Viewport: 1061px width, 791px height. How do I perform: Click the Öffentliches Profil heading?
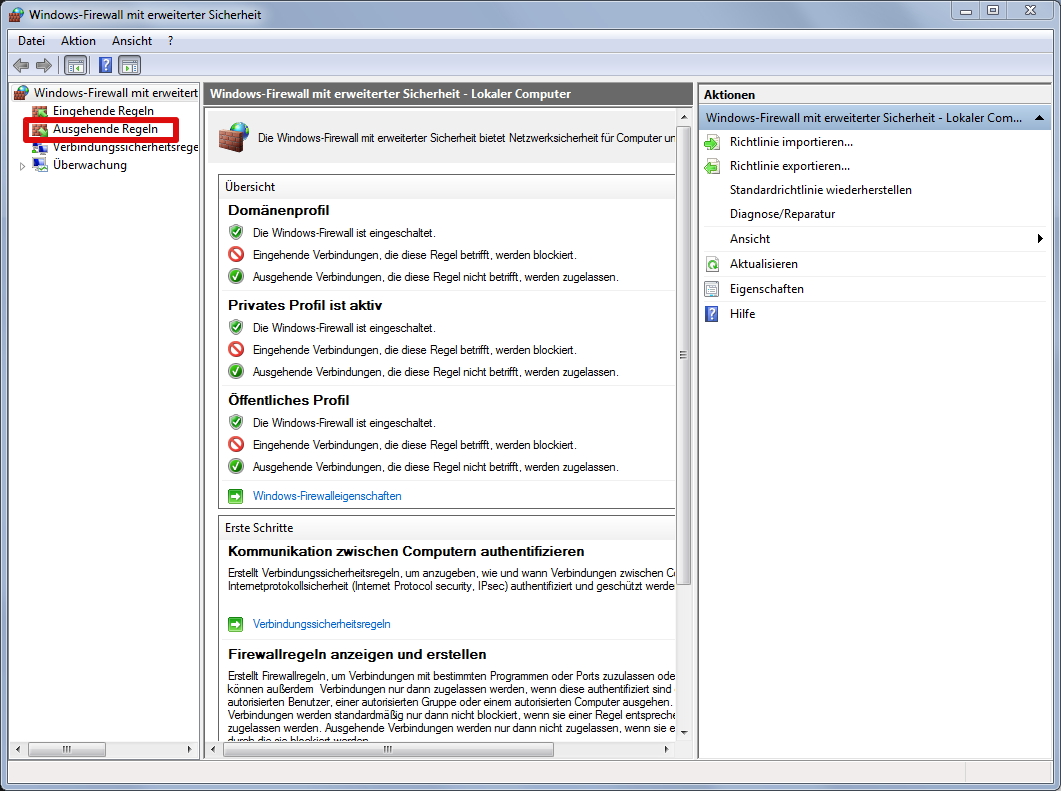coord(289,401)
